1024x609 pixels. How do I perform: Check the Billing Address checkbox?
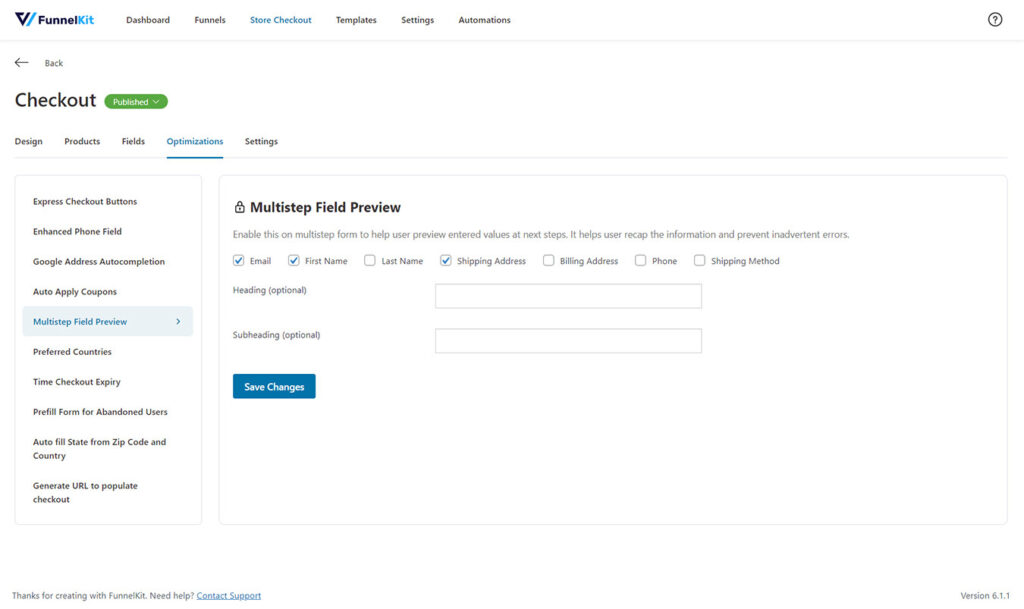click(x=549, y=260)
